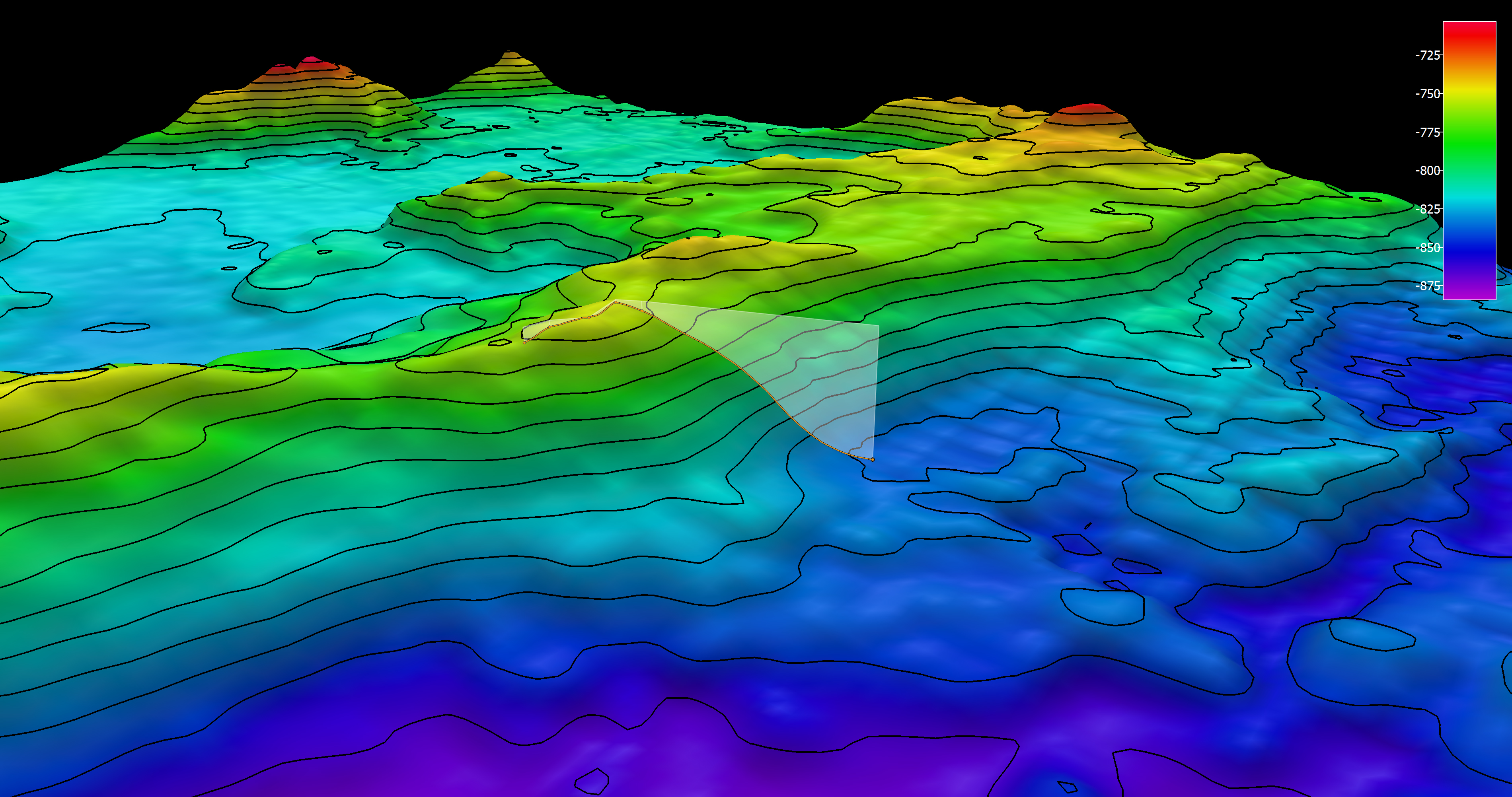
Task: Click the -775 depth legend label
Action: pyautogui.click(x=1428, y=132)
